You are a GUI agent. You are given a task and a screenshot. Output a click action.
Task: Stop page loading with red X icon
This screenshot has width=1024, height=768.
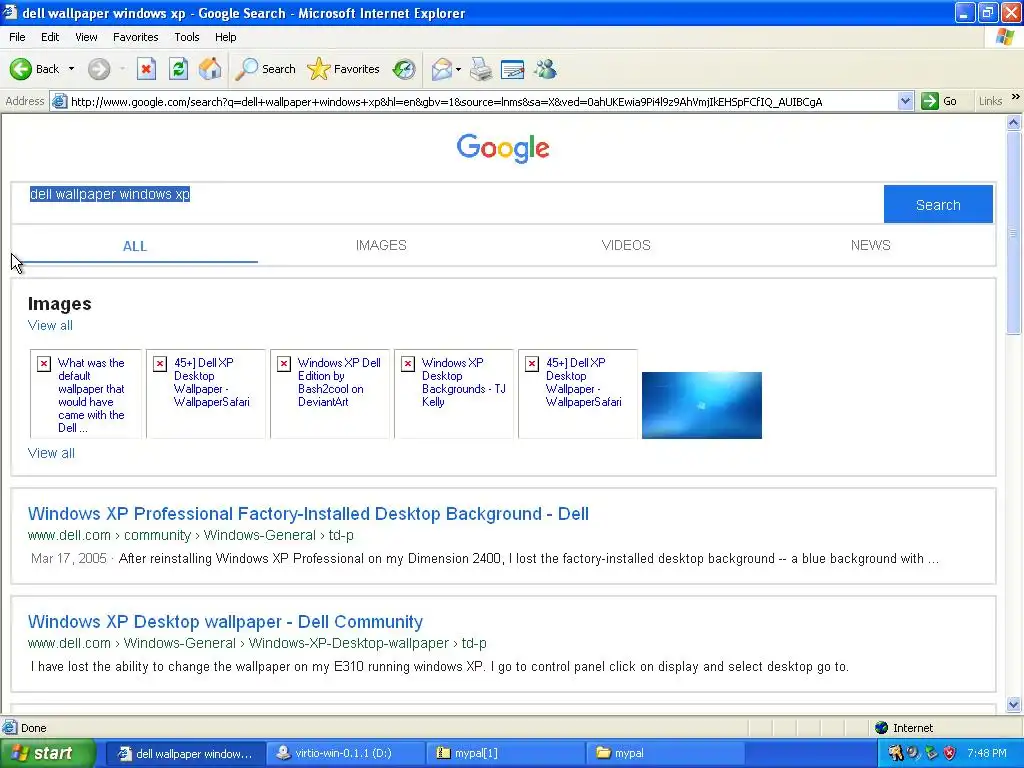tap(146, 69)
